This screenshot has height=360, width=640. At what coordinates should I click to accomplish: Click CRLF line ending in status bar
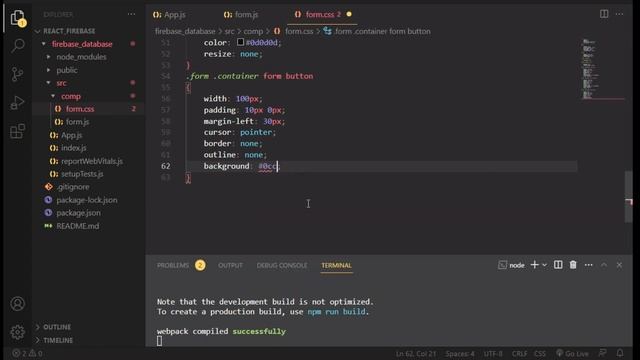click(x=519, y=353)
